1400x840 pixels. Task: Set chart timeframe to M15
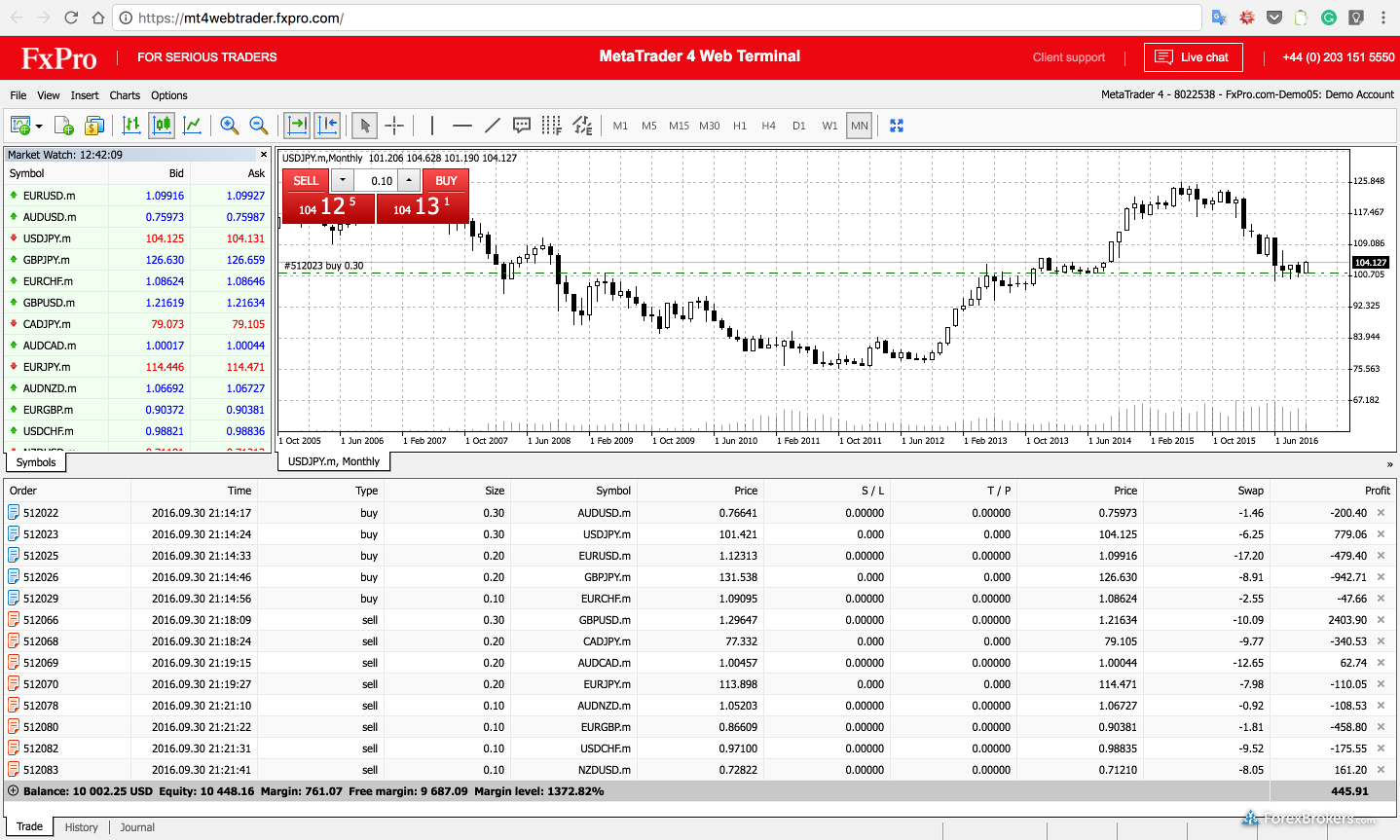680,126
